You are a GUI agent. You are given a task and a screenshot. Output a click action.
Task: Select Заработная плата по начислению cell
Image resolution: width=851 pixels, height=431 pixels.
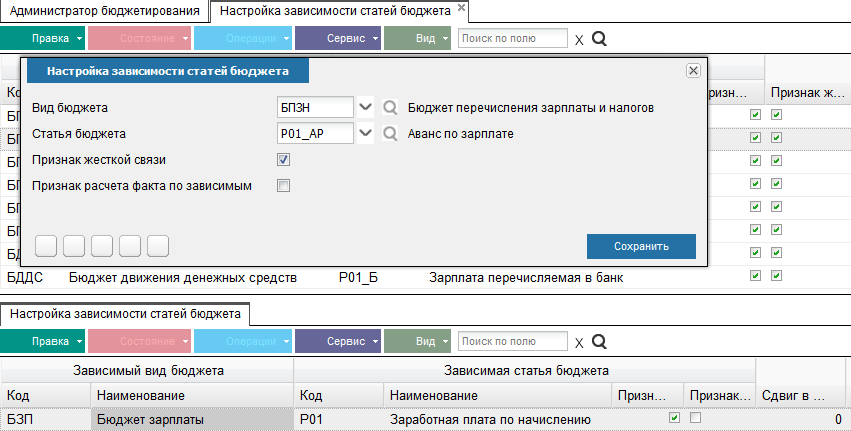tap(498, 420)
